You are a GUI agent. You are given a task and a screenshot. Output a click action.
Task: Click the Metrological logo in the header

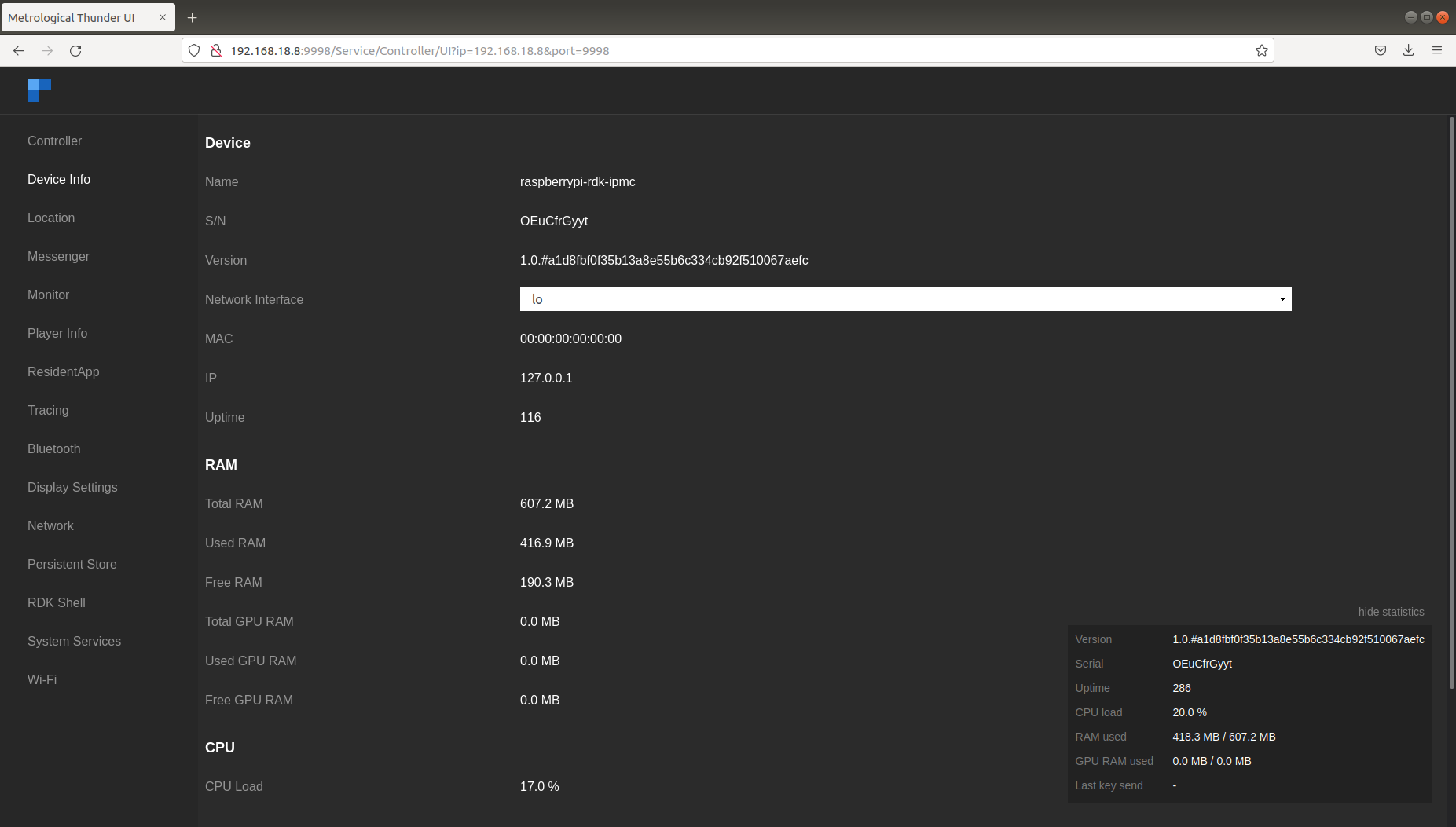click(39, 90)
